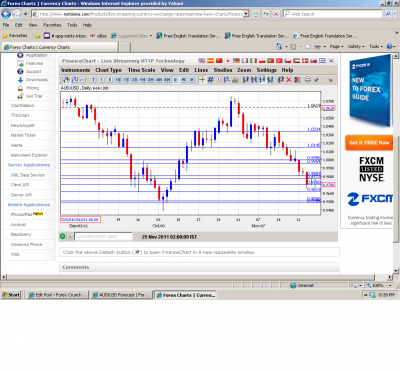Click the green connection status icon
The height and width of the screenshot is (371, 400).
[62, 236]
